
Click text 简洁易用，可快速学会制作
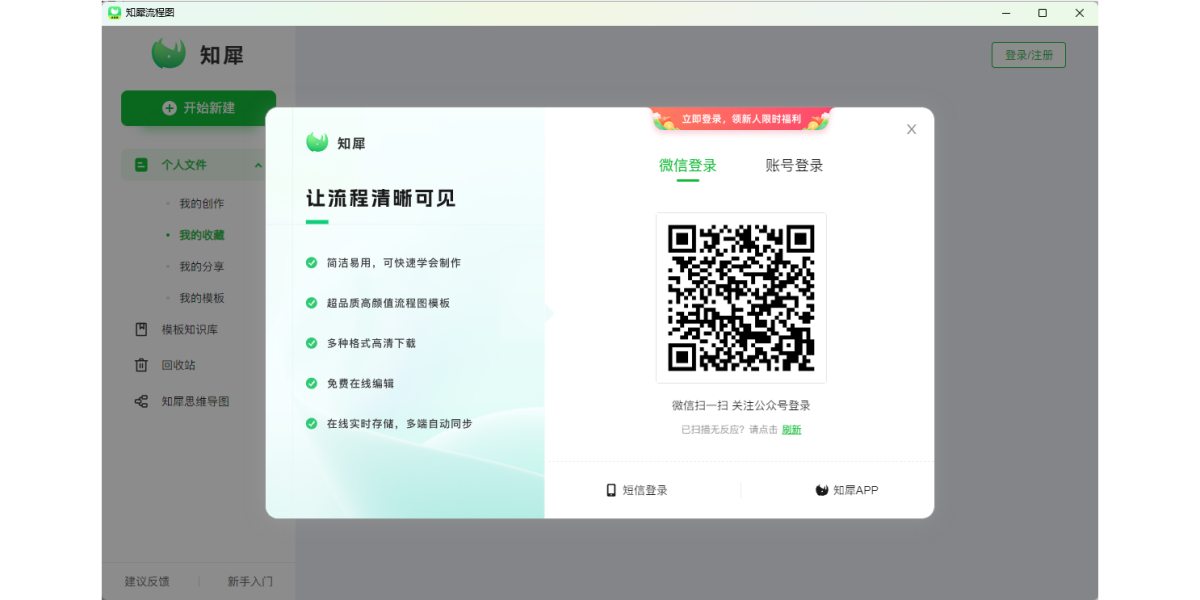(393, 263)
